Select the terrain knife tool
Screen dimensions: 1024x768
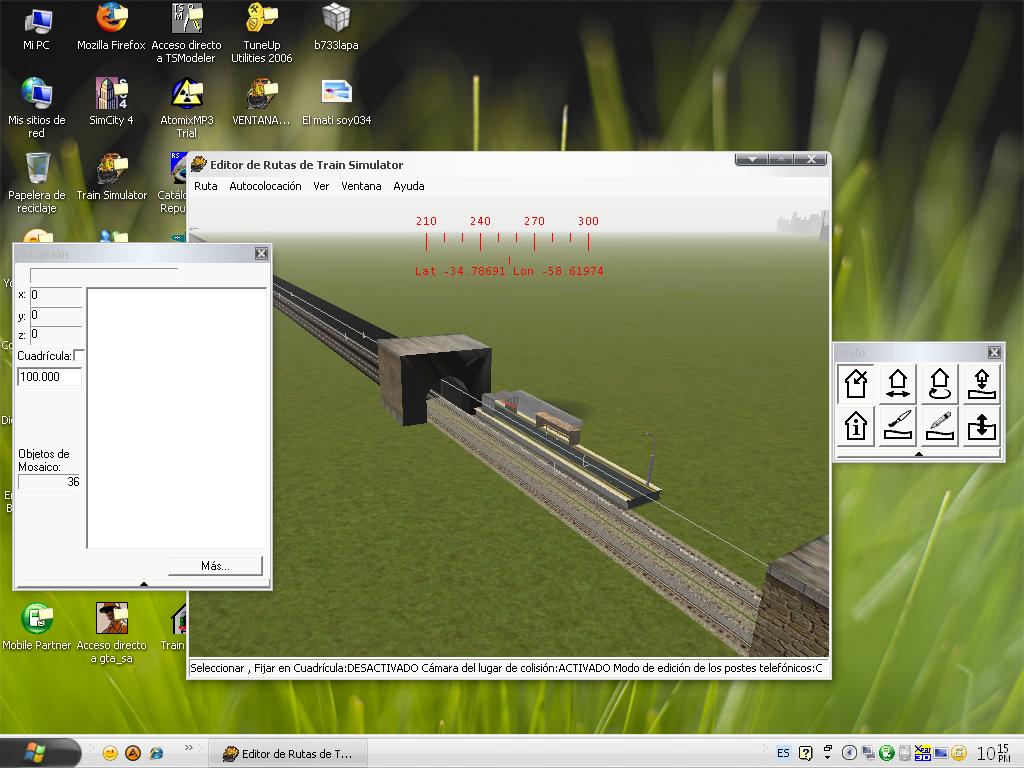coord(898,426)
